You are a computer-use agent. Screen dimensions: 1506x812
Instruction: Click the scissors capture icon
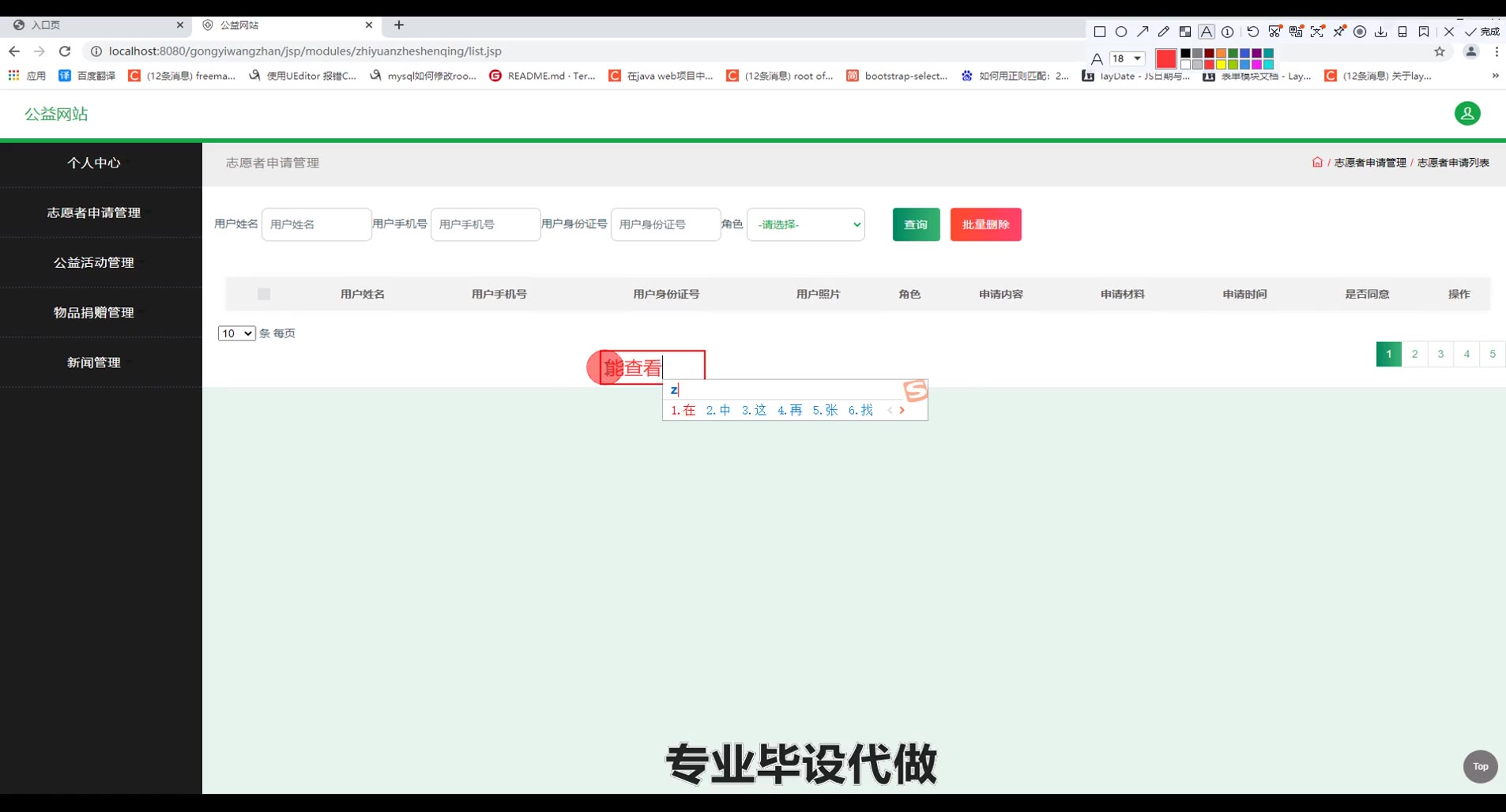(x=1274, y=32)
